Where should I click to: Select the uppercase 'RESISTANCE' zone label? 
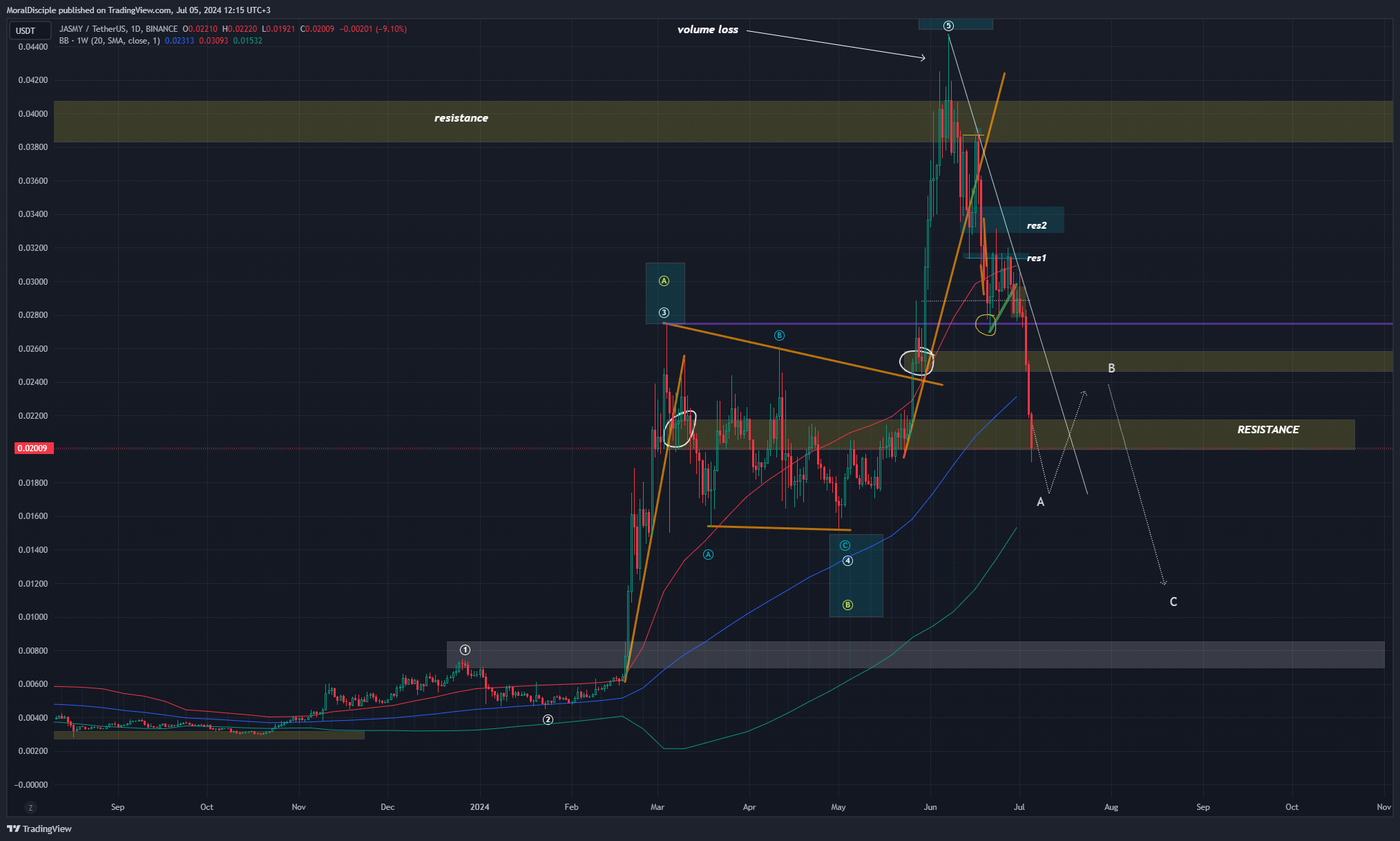coord(1268,430)
